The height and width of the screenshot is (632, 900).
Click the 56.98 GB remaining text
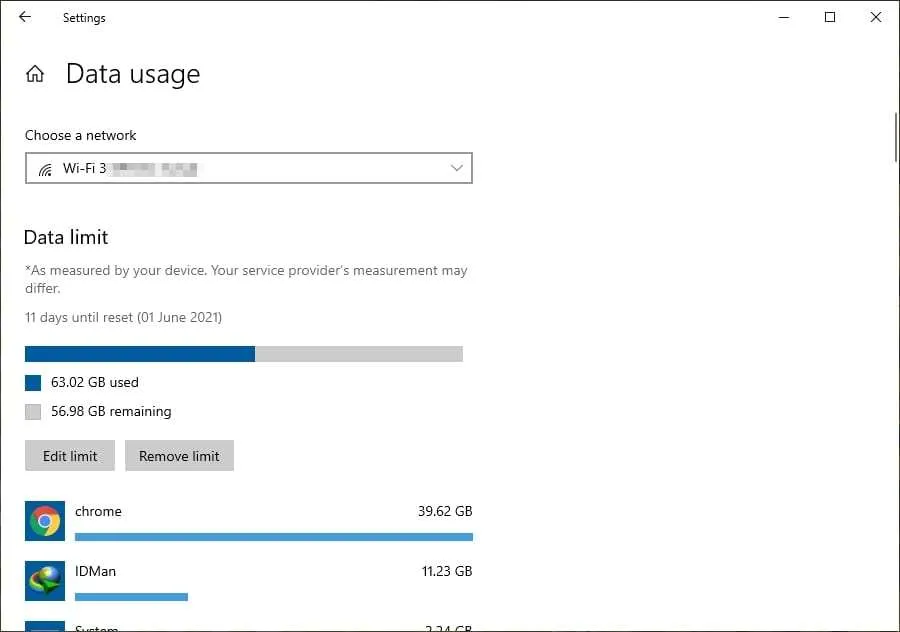pos(111,412)
